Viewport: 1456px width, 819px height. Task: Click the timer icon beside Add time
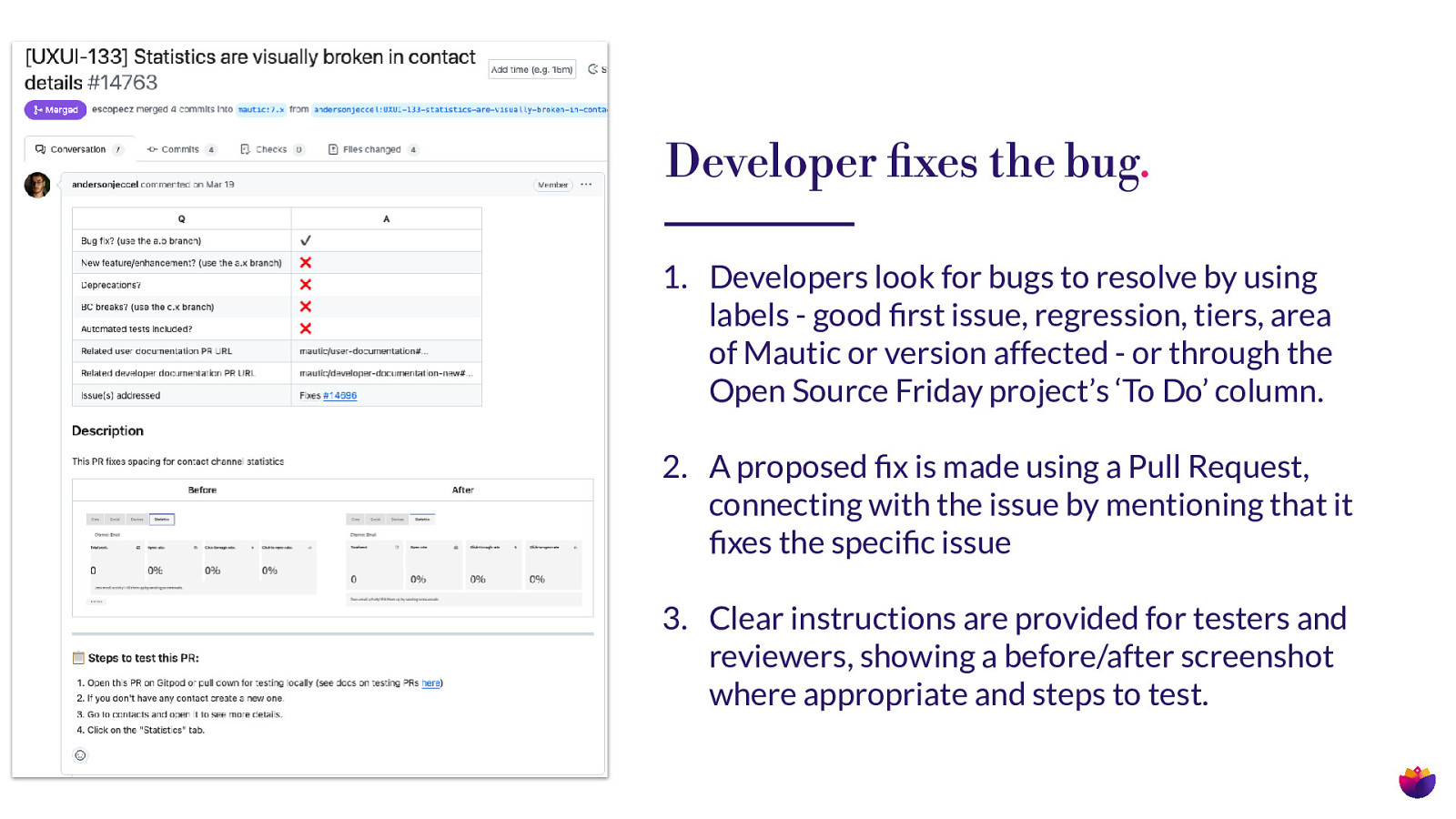pos(592,69)
